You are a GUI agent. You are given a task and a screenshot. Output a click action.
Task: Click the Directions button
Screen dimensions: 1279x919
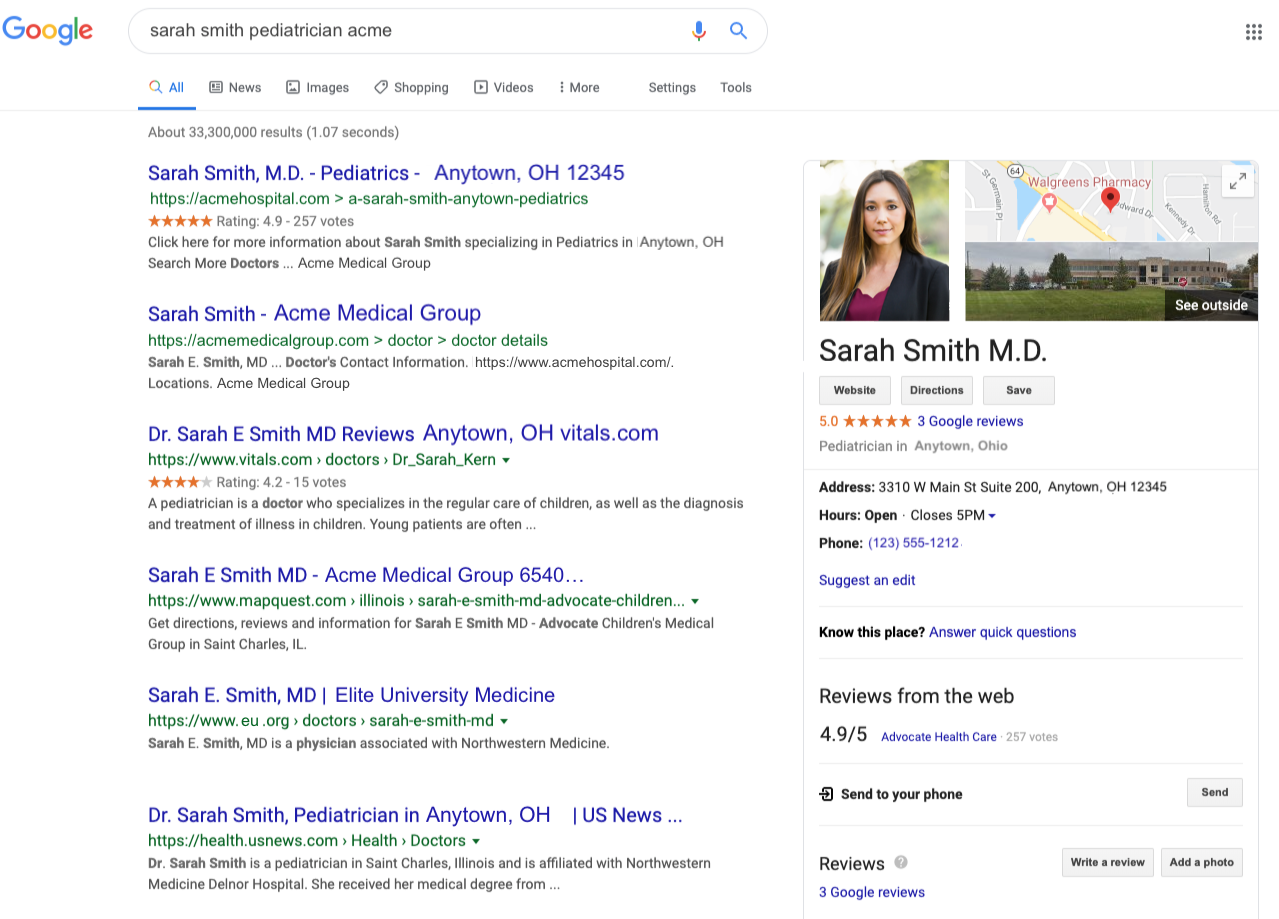coord(937,390)
